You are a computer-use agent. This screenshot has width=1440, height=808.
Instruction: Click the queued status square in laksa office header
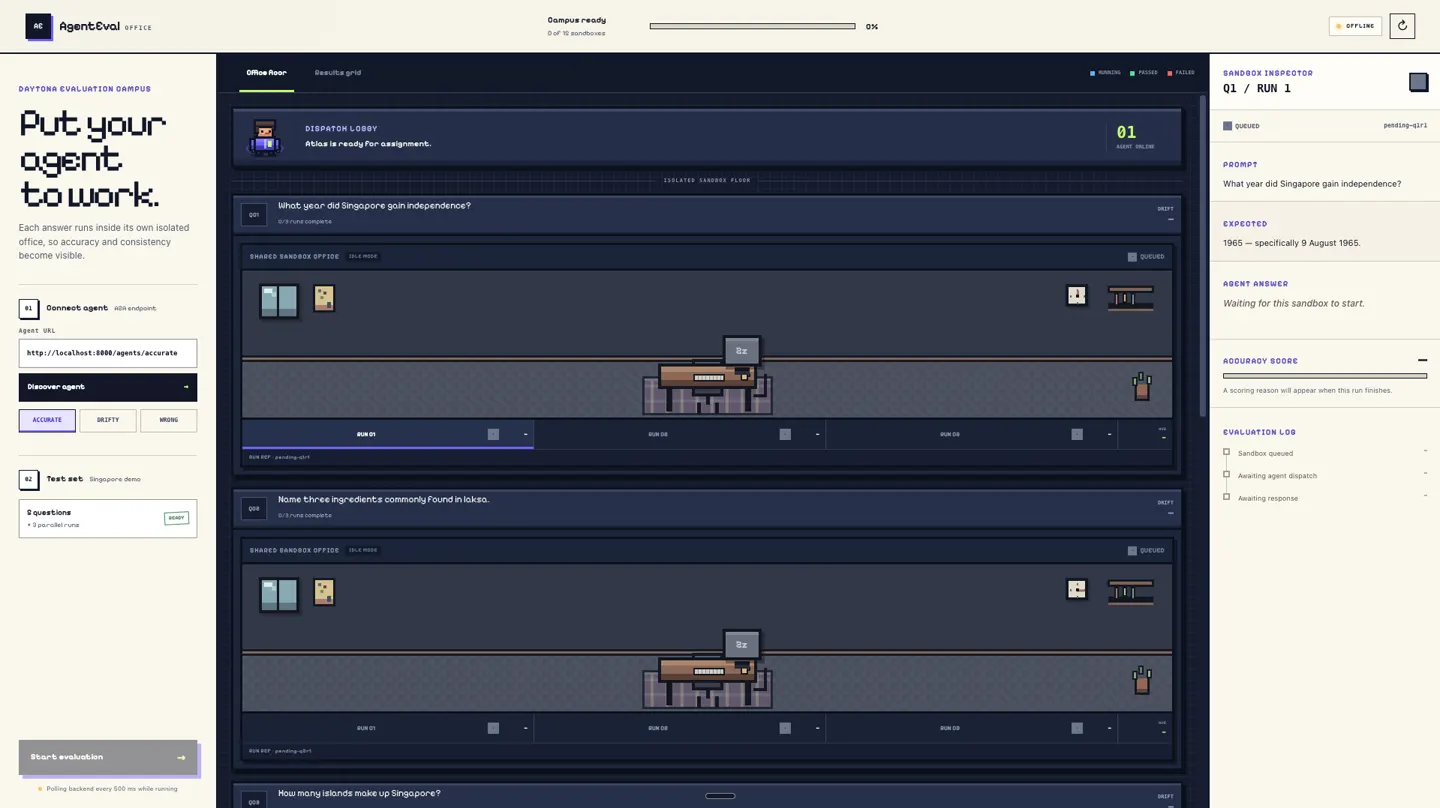pos(1132,551)
